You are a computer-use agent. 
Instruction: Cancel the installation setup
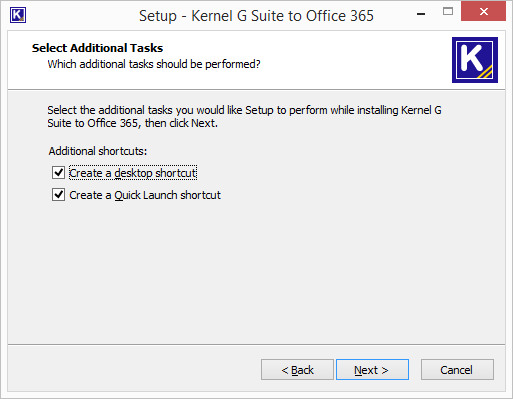click(x=457, y=370)
